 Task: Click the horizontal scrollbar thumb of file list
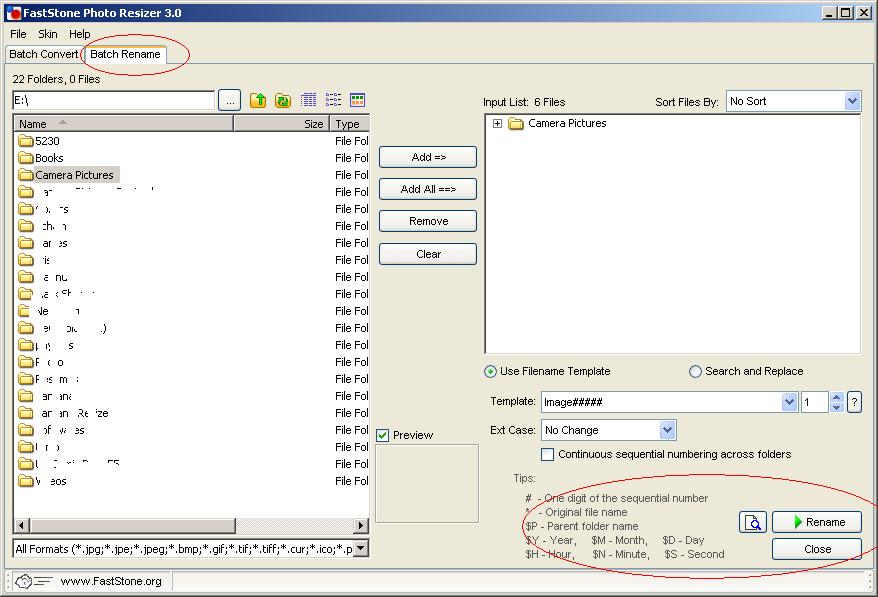[133, 525]
